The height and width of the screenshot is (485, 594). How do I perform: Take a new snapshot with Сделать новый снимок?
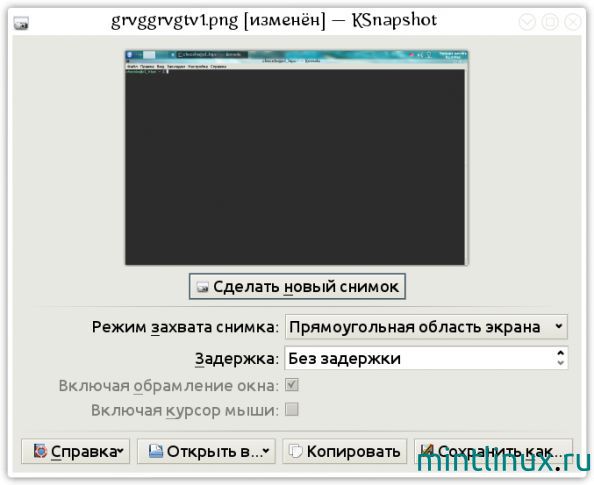297,286
